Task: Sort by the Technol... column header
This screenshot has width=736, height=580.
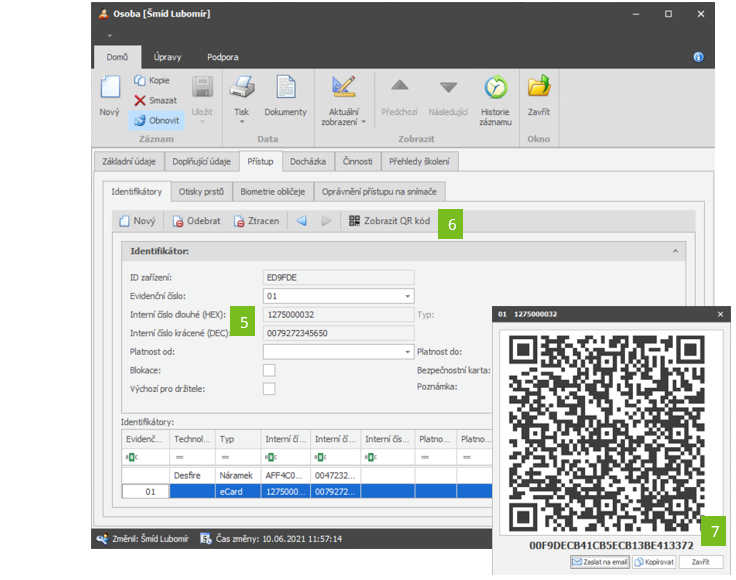Action: [192, 439]
